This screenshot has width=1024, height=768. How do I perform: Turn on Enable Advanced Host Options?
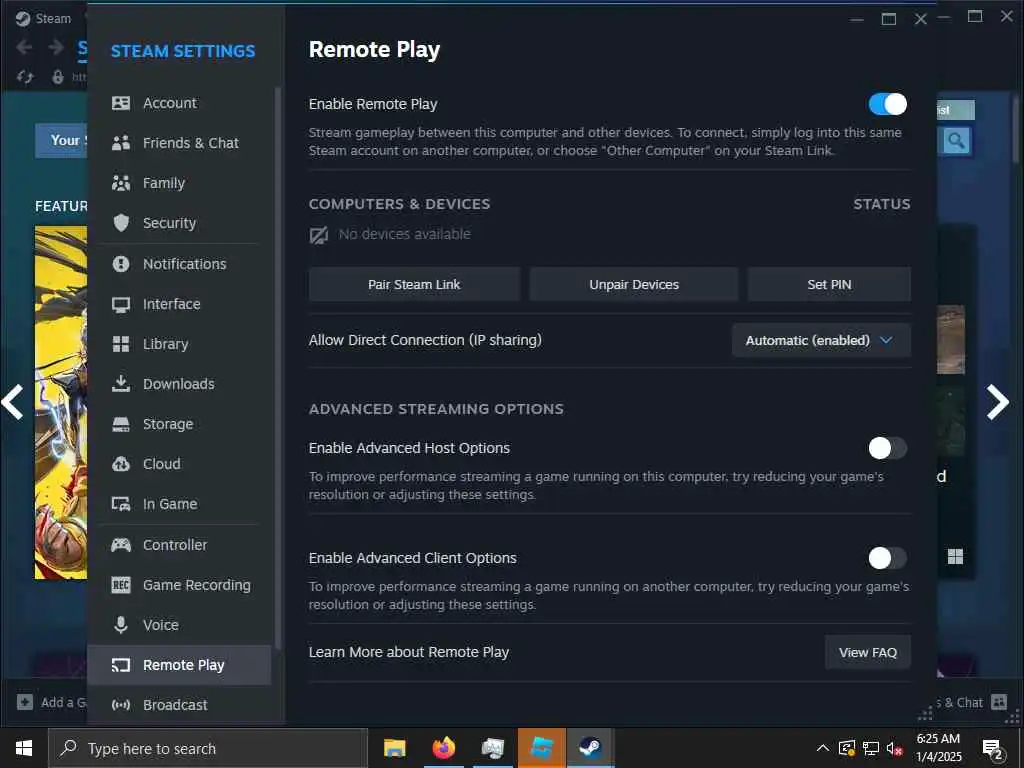point(888,448)
